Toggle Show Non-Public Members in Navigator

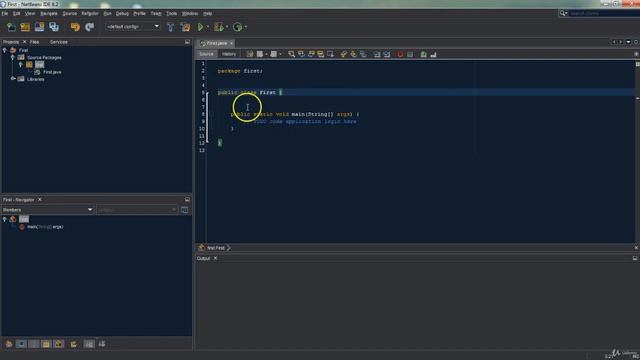pyautogui.click(x=47, y=344)
